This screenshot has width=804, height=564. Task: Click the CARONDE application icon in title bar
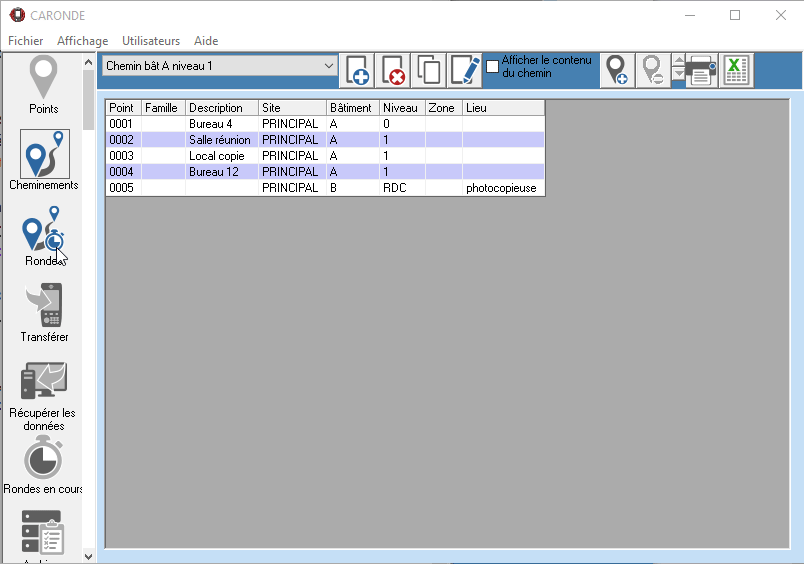[17, 15]
